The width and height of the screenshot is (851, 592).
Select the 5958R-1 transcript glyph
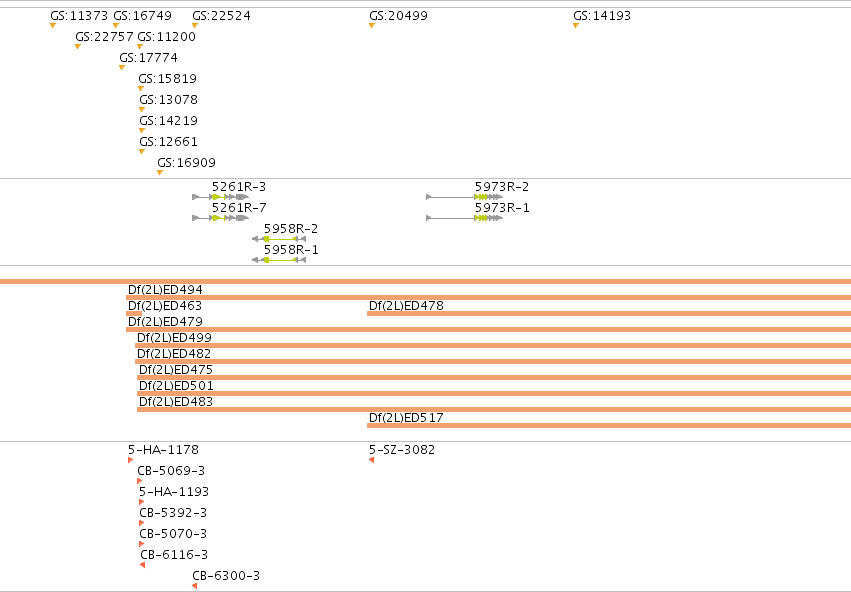click(279, 260)
